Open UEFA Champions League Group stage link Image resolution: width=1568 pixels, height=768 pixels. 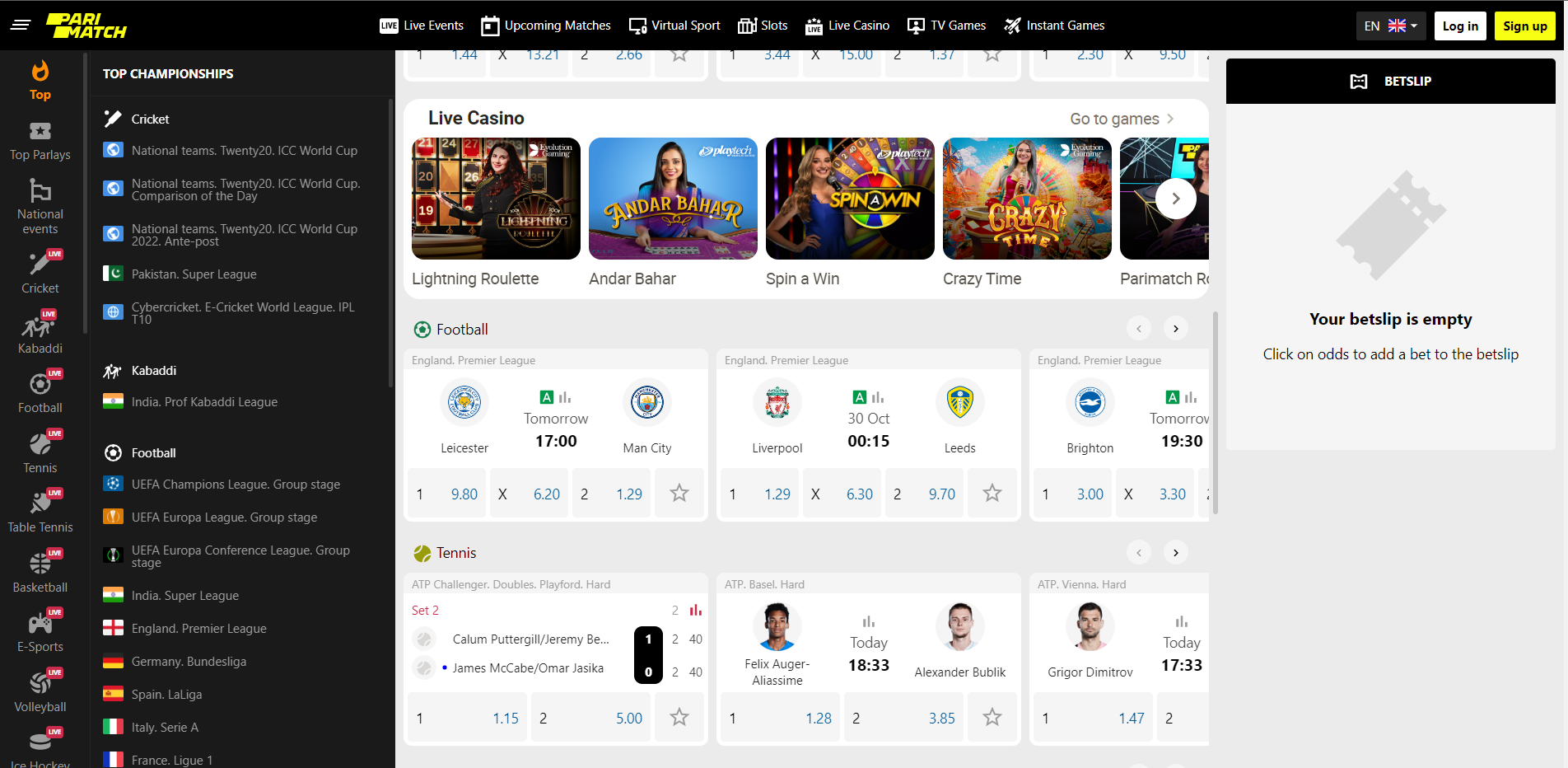[236, 485]
